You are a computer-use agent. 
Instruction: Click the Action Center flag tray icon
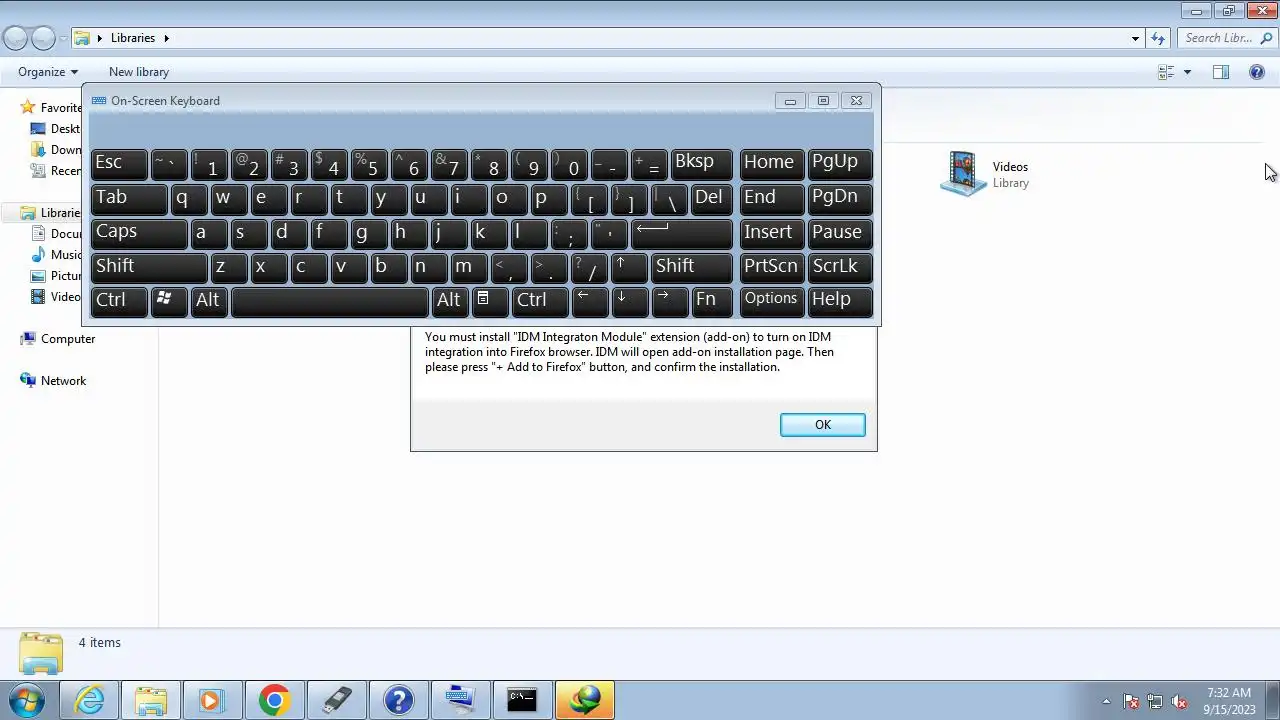(1131, 701)
